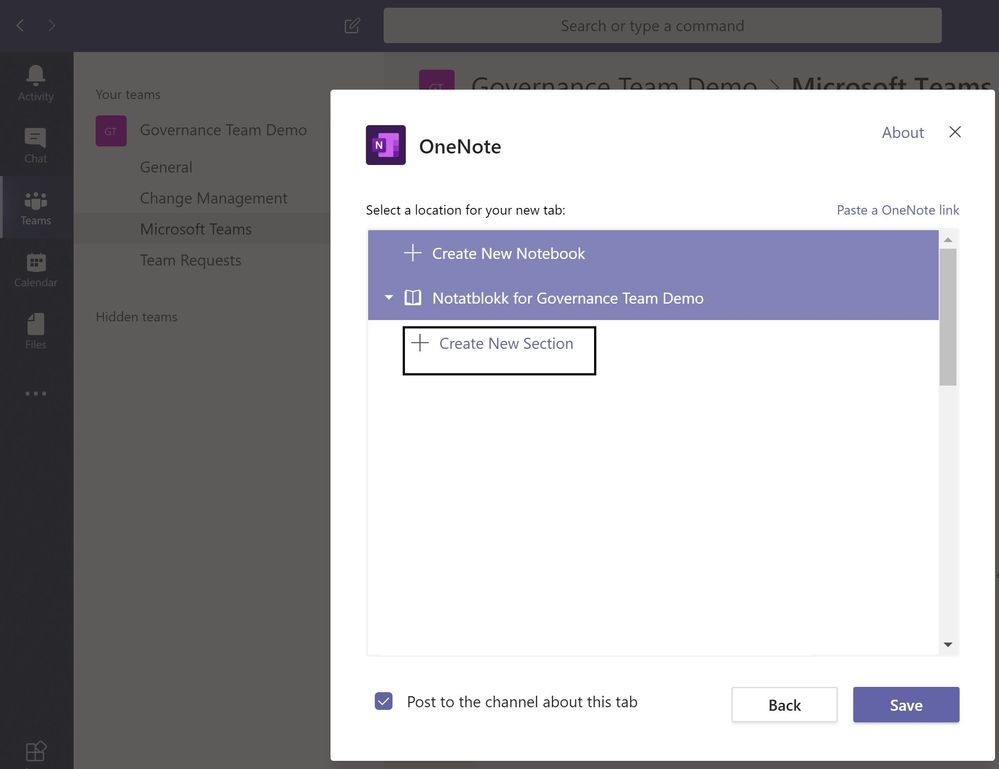Open the Change Management channel
Viewport: 999px width, 769px height.
(x=213, y=198)
